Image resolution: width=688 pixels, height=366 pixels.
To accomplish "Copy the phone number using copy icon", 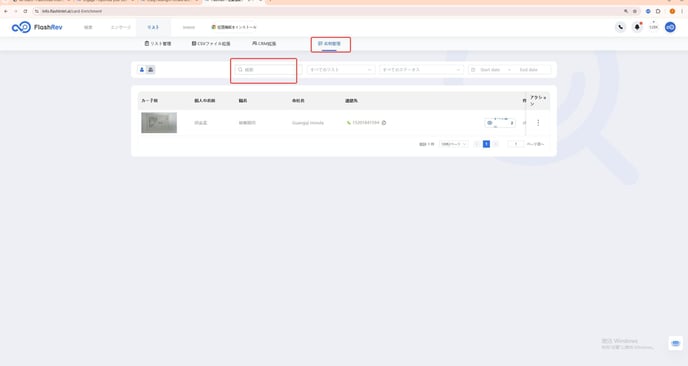I will (384, 123).
